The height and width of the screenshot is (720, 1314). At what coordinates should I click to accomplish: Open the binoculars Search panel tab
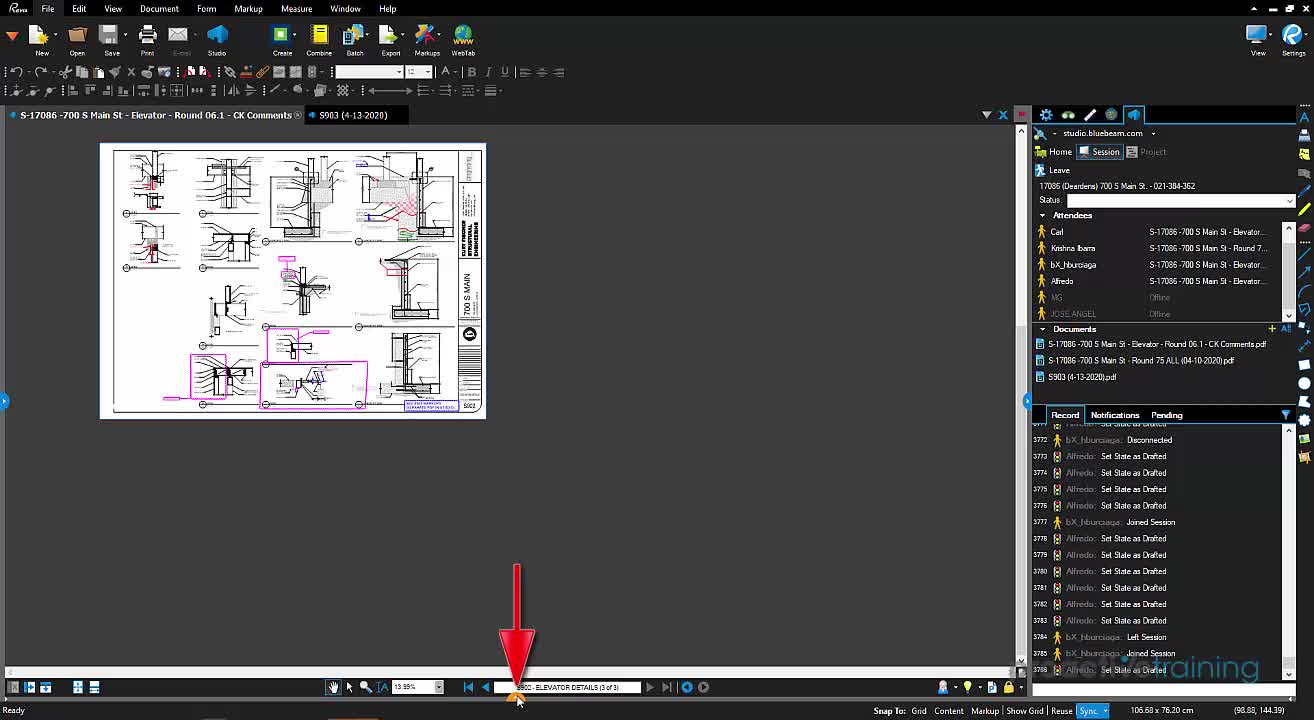tap(1068, 115)
